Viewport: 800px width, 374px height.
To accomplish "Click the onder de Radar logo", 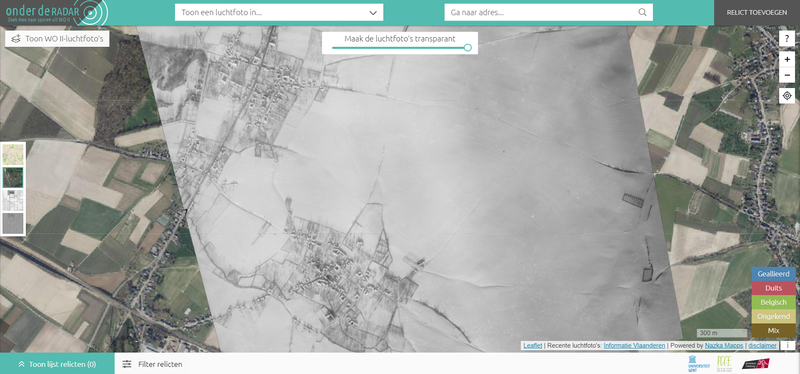I will 54,13.
